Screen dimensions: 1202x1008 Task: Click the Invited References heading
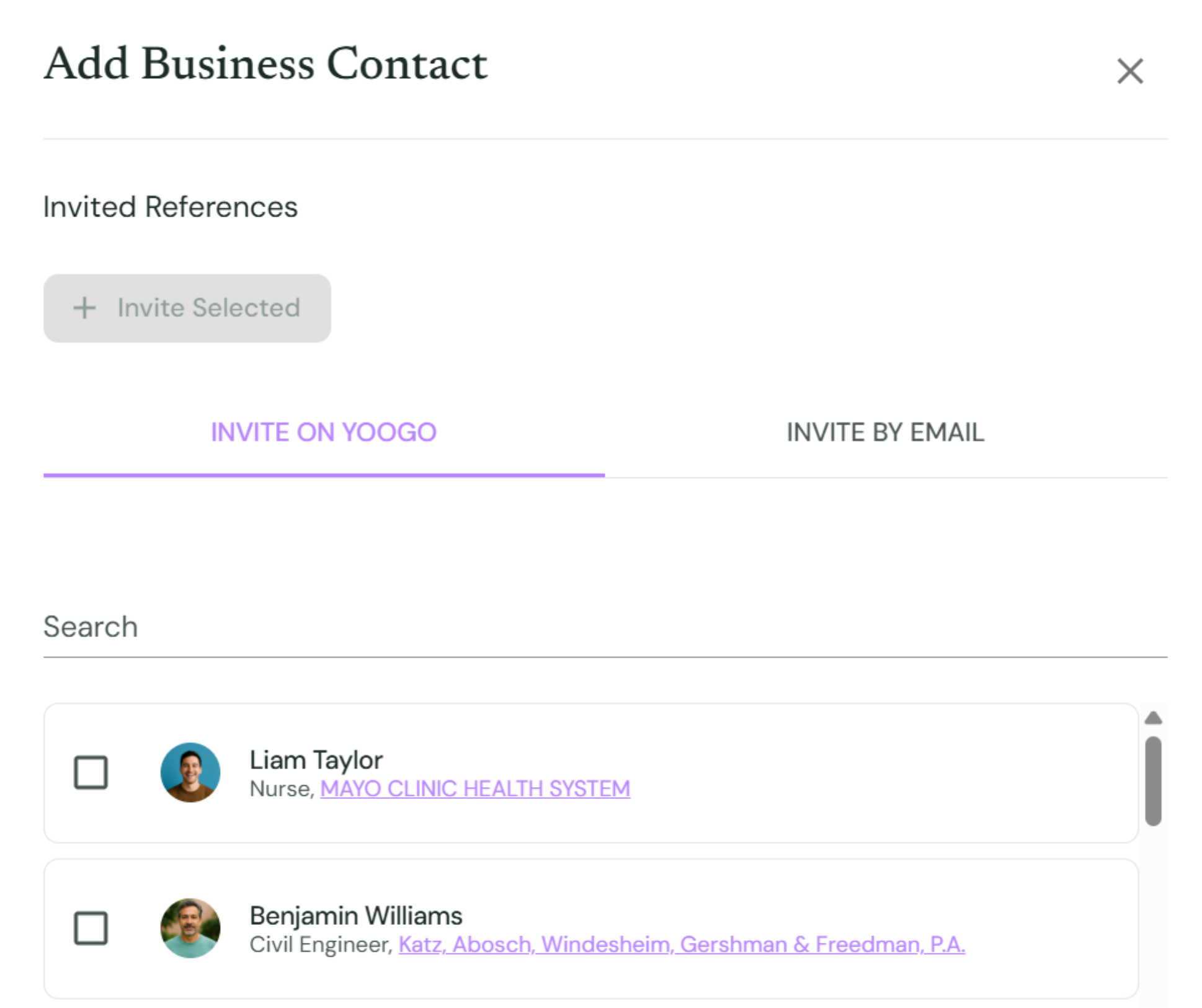(171, 207)
